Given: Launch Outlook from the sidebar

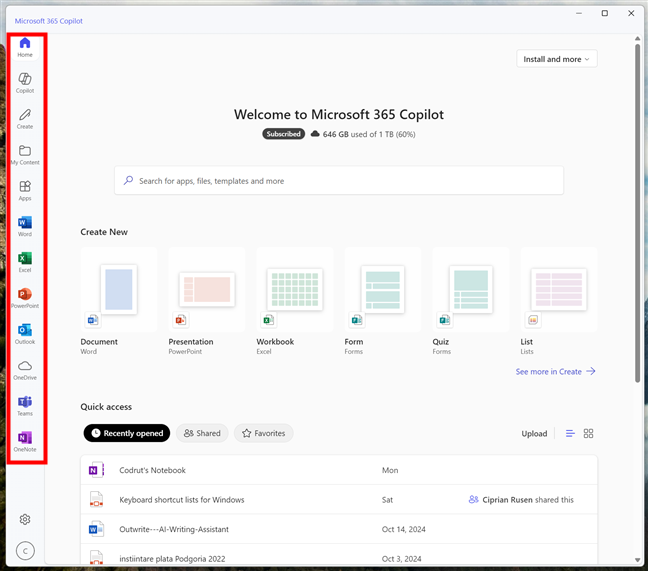Looking at the screenshot, I should click(25, 334).
